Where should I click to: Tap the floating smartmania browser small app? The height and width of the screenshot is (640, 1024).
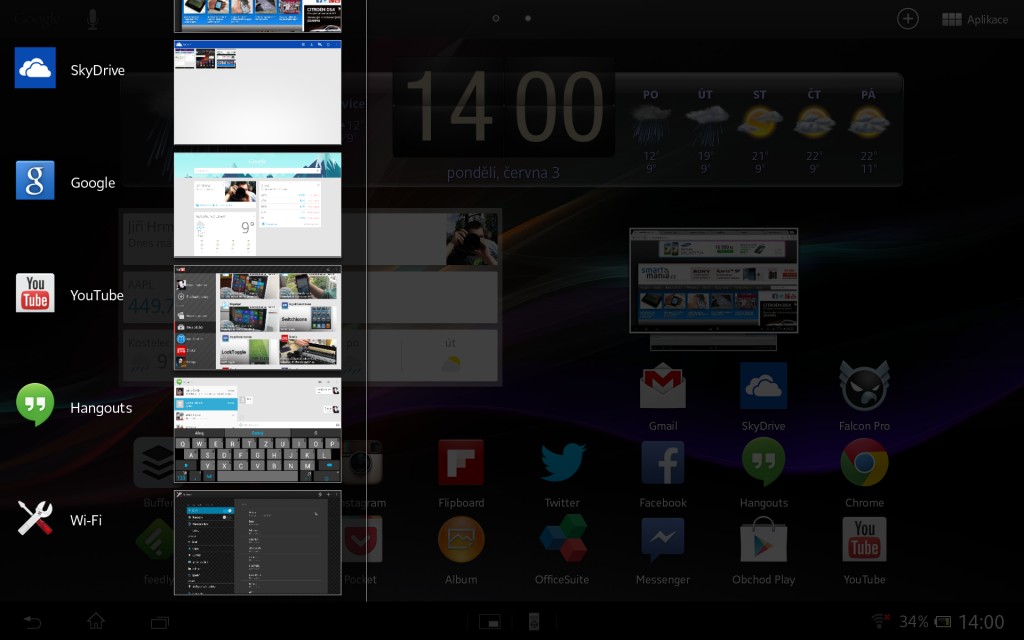pos(713,281)
